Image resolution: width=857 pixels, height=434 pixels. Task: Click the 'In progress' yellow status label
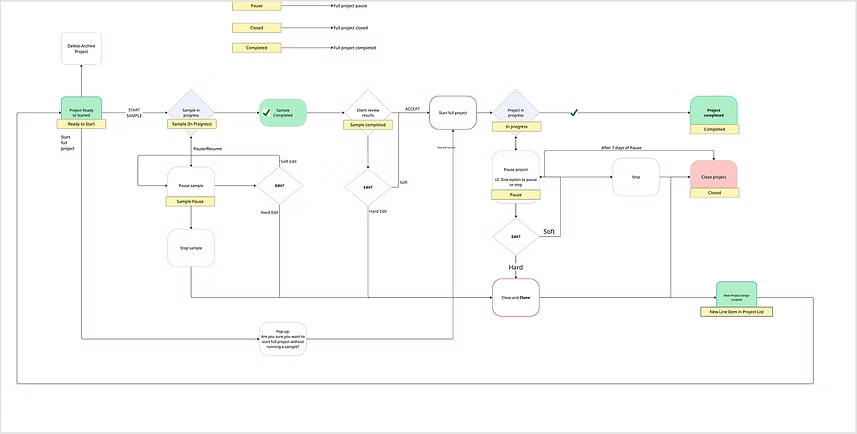(x=516, y=127)
